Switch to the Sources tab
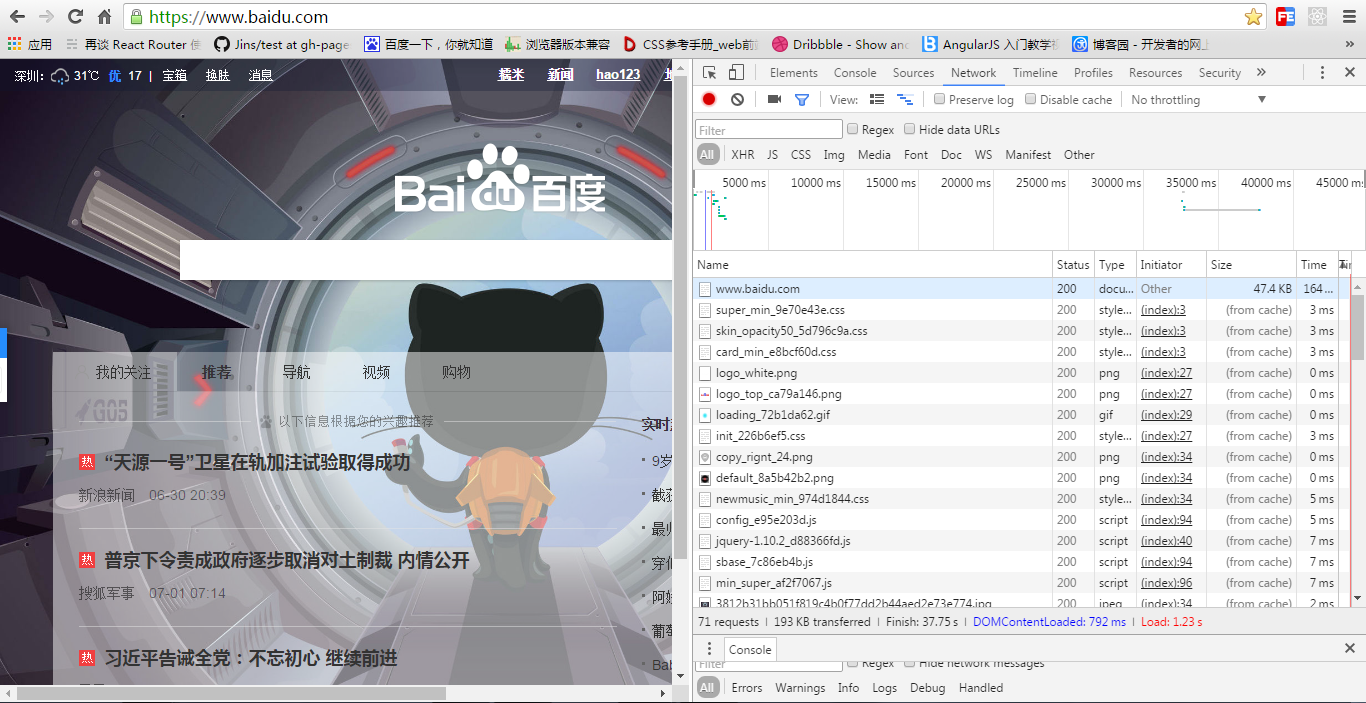 tap(913, 73)
